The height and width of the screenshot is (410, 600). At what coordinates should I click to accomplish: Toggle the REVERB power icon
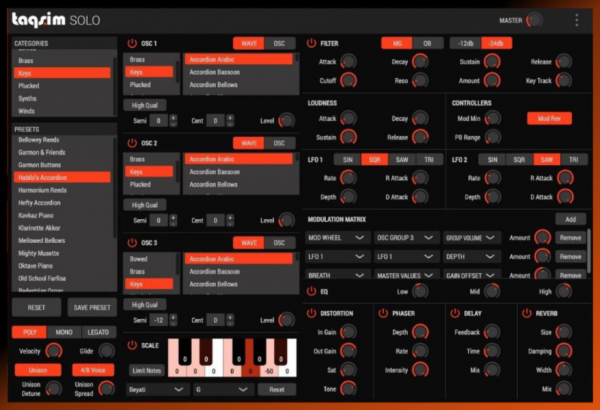pos(527,314)
